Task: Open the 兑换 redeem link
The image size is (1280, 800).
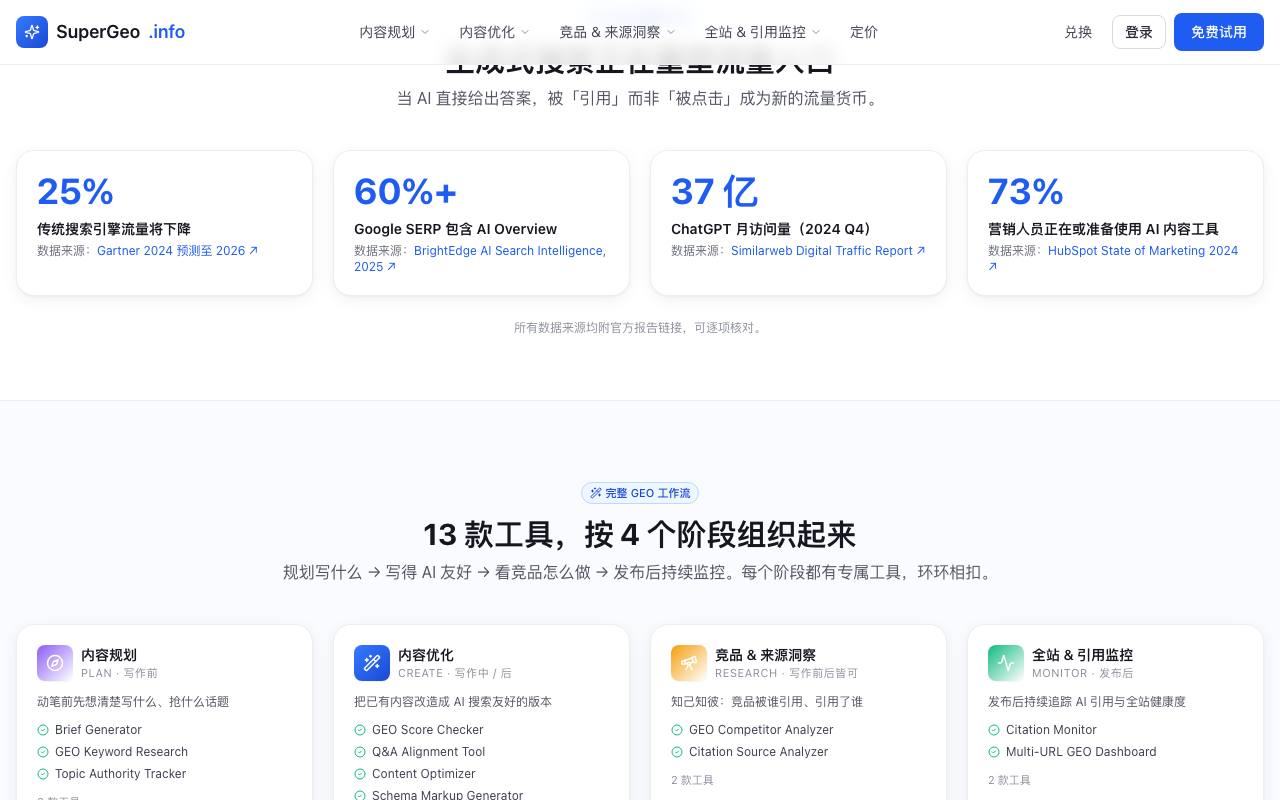Action: (1078, 32)
